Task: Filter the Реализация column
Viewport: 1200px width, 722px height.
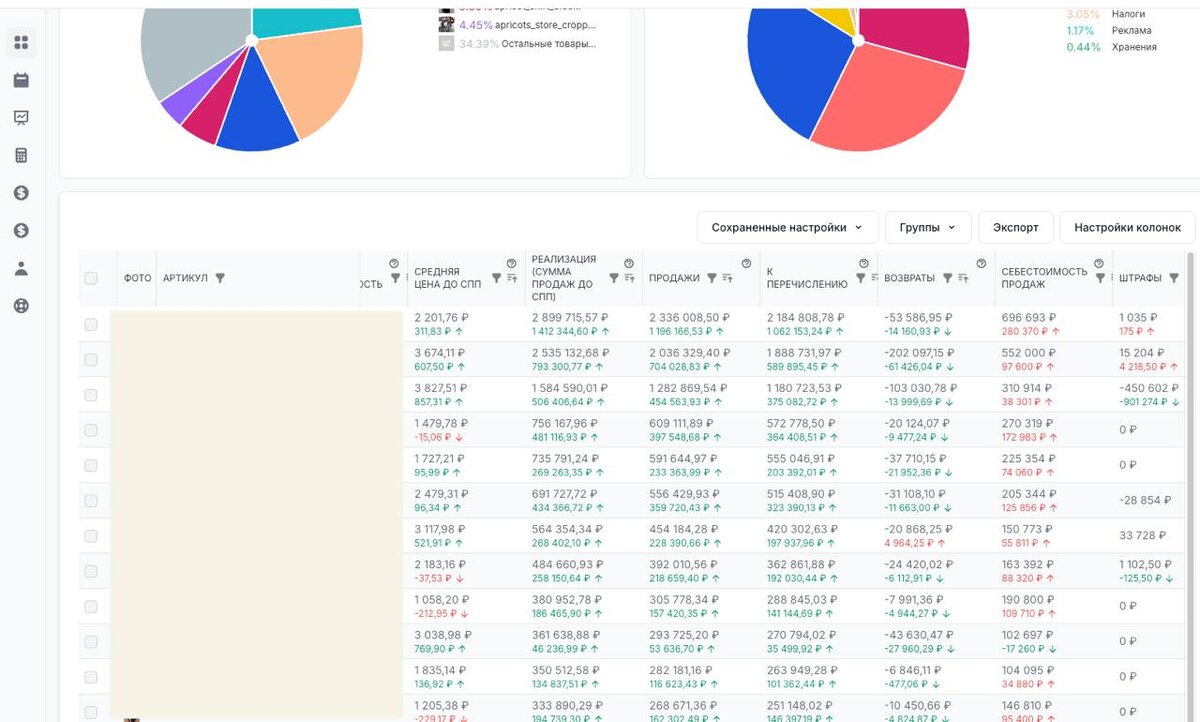Action: pyautogui.click(x=614, y=278)
